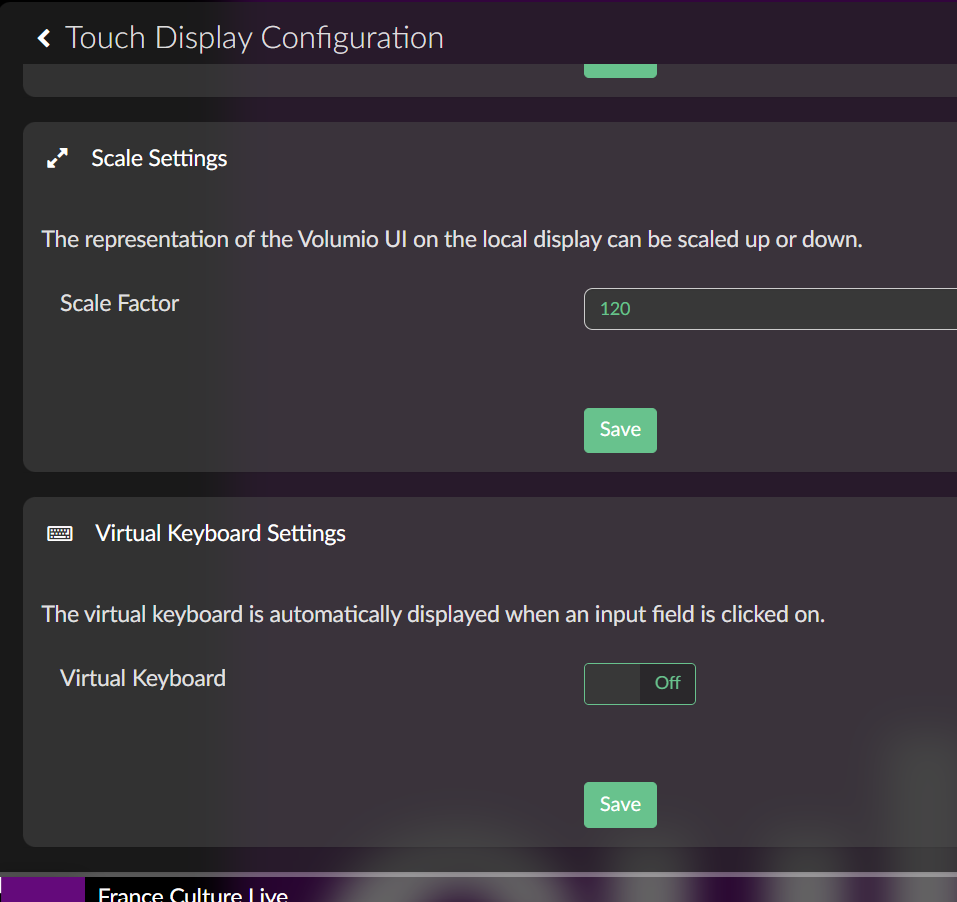The image size is (957, 902).
Task: Click the Scale Settings expand-arrows icon
Action: coord(58,158)
